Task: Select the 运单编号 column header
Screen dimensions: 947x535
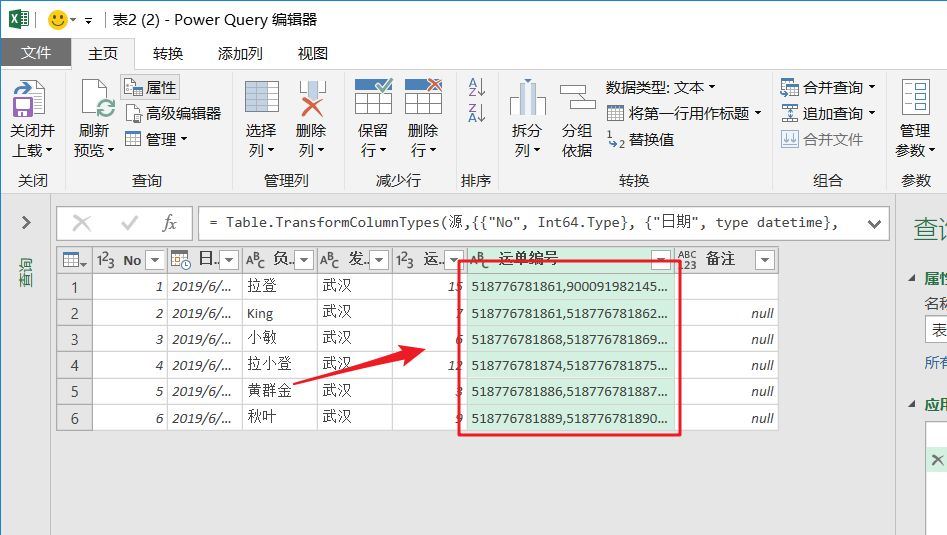Action: click(x=570, y=259)
